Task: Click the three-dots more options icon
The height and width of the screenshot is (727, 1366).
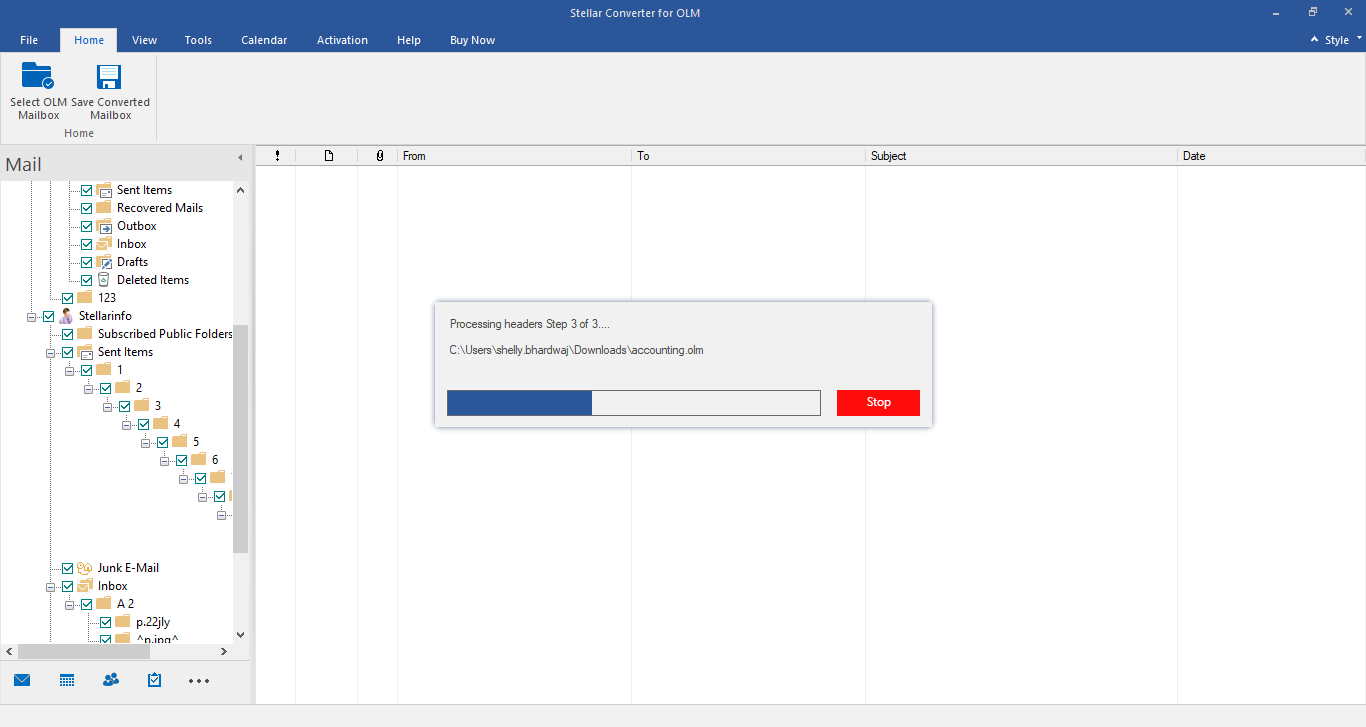Action: click(199, 681)
